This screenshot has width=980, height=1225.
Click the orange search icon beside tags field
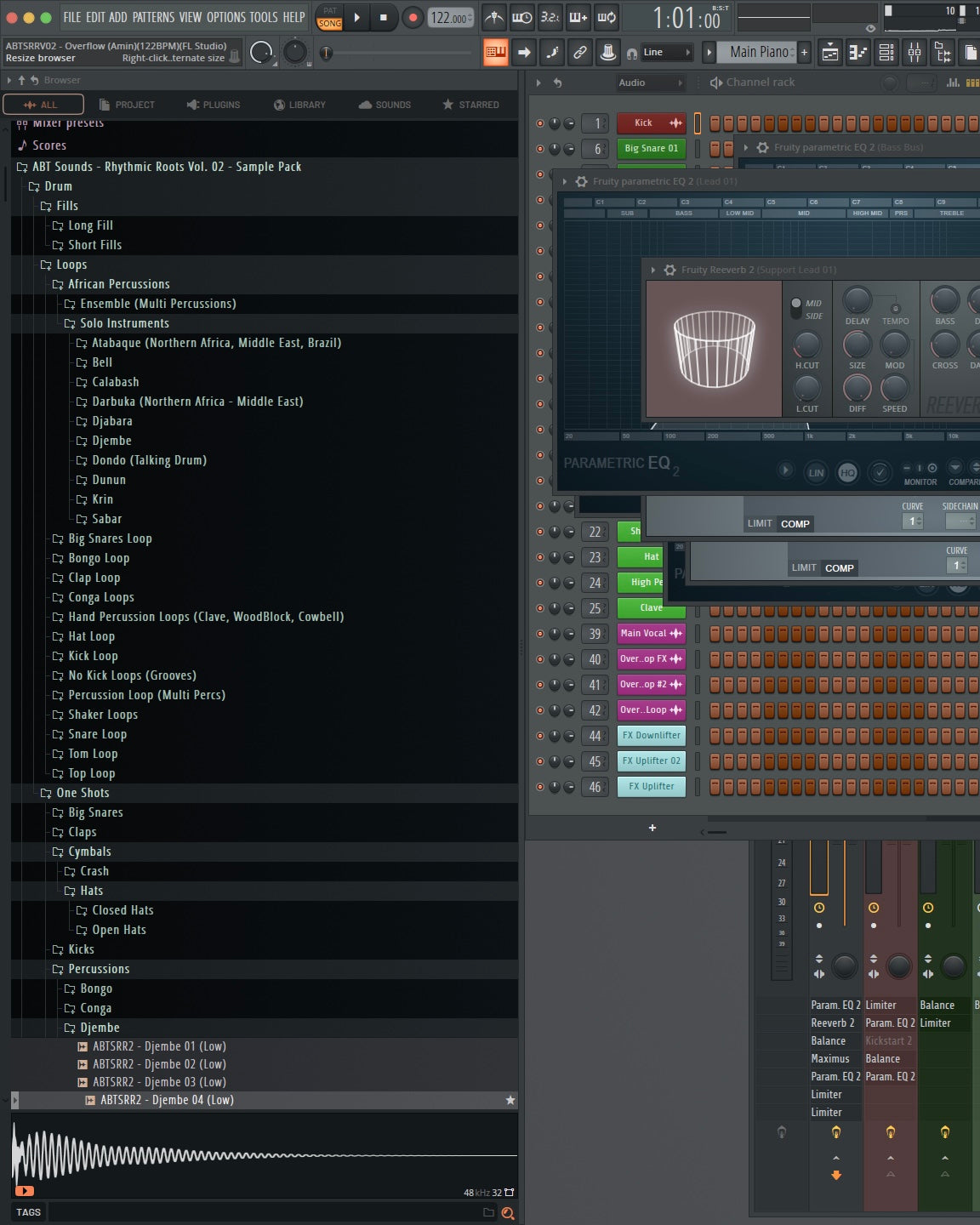point(508,1213)
